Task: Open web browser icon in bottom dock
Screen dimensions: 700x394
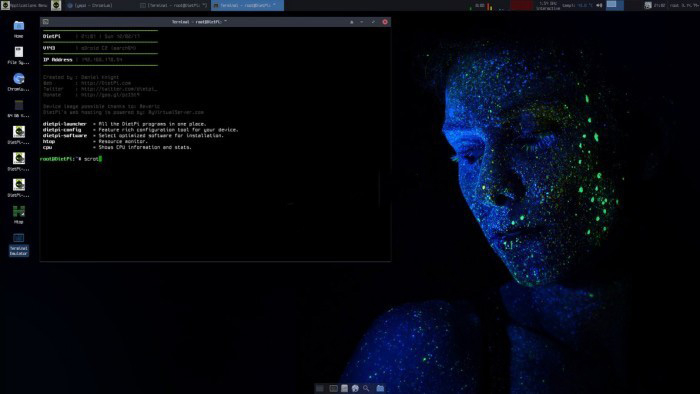Action: coord(355,388)
